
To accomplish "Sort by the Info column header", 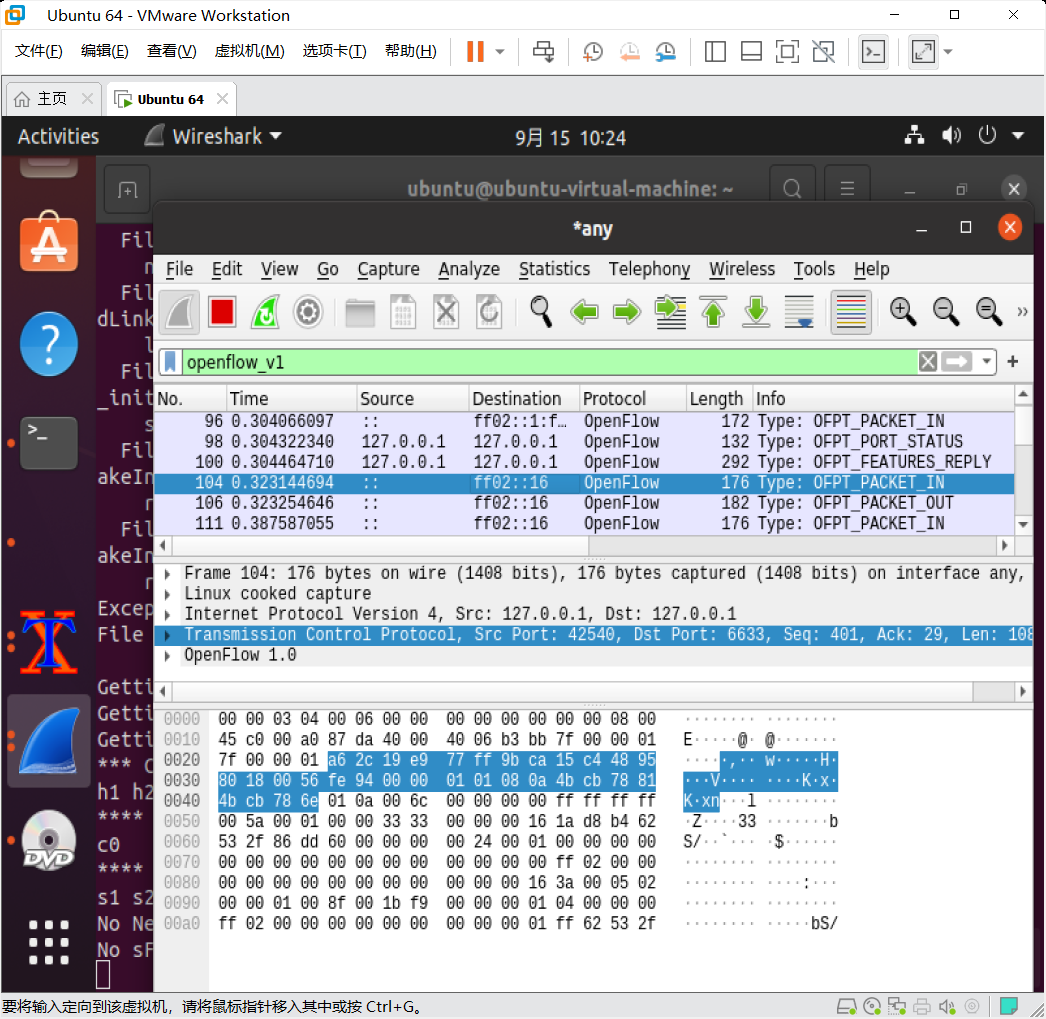I will (x=883, y=399).
